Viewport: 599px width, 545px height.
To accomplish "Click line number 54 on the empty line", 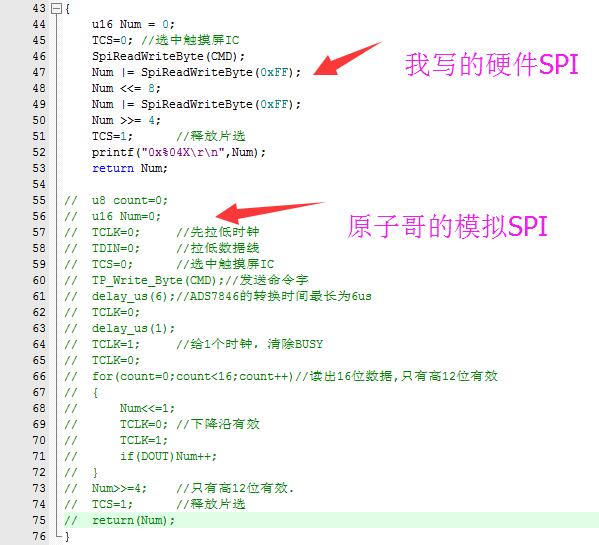I will (x=39, y=184).
